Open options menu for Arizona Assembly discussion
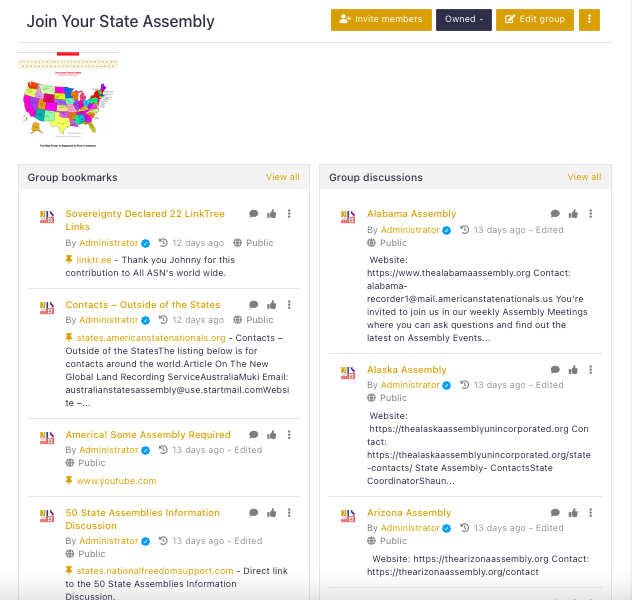 click(590, 512)
